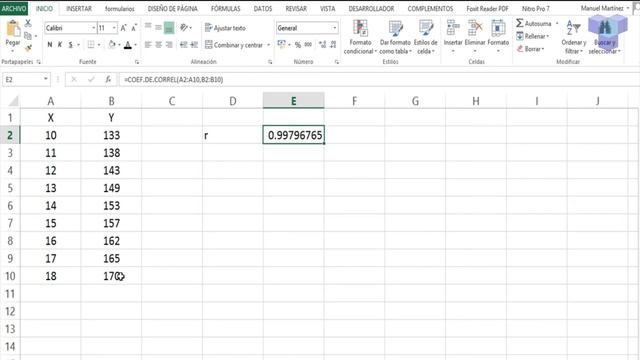Open Fuente dialog launcher

tap(137, 62)
